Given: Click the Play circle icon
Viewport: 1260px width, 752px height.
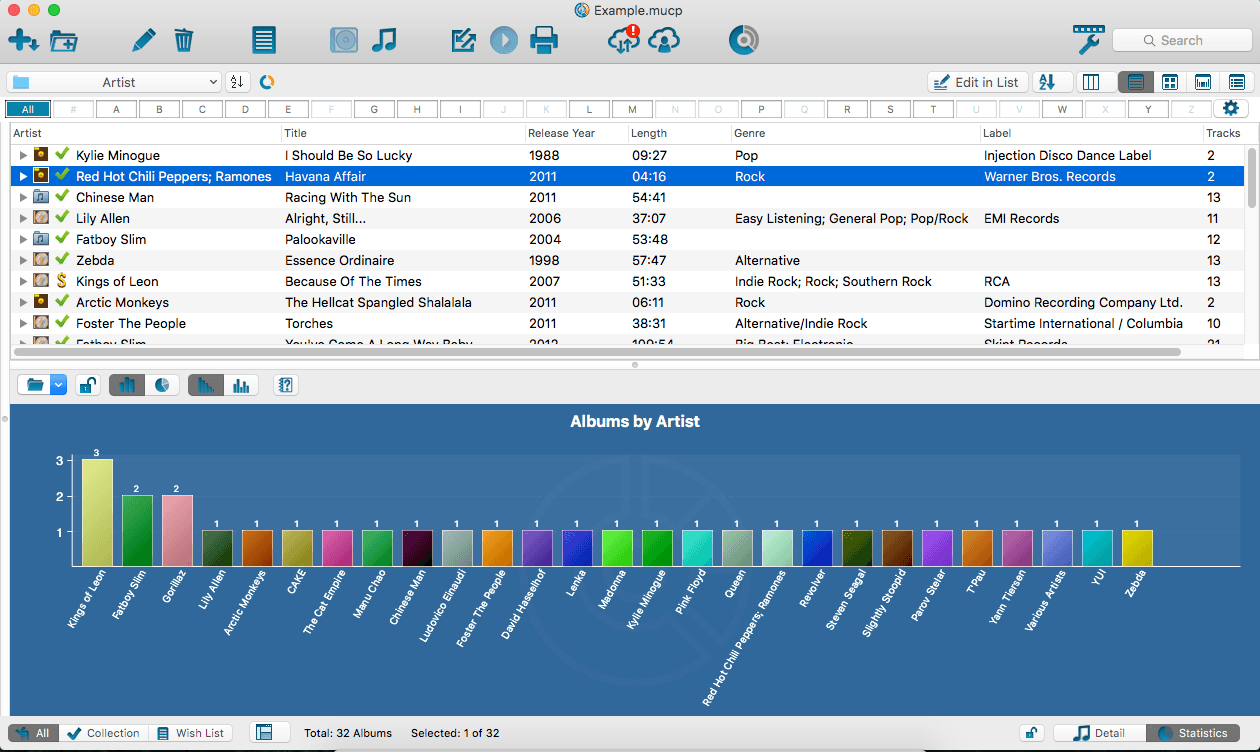Looking at the screenshot, I should tap(503, 40).
